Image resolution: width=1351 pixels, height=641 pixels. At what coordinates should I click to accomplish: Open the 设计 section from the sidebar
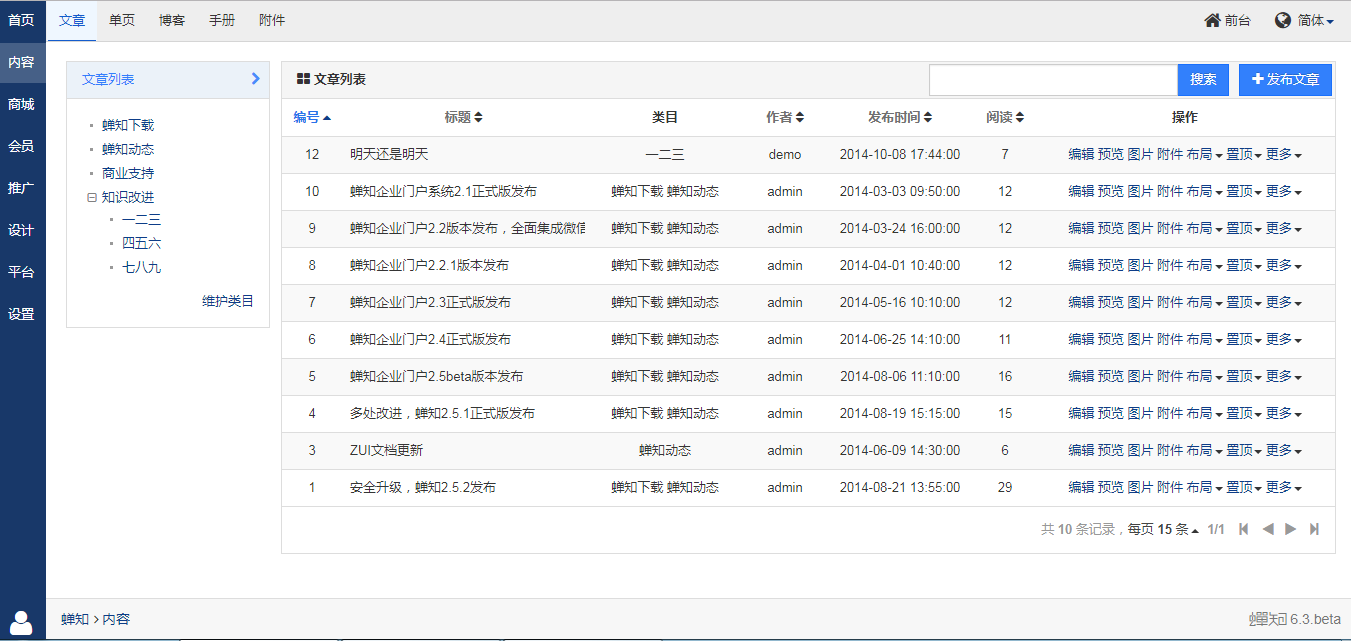tap(21, 229)
